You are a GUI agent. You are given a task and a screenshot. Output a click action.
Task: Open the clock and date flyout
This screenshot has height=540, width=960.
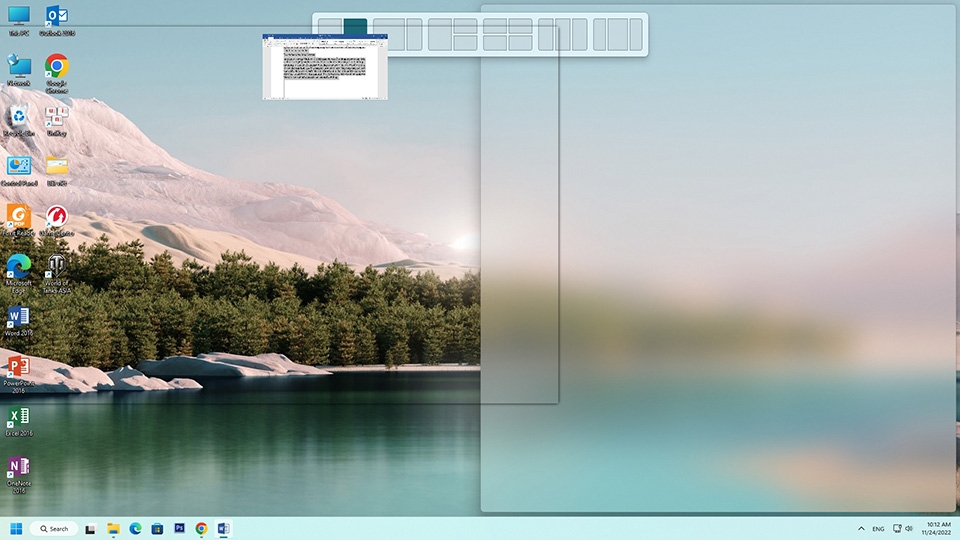click(936, 528)
